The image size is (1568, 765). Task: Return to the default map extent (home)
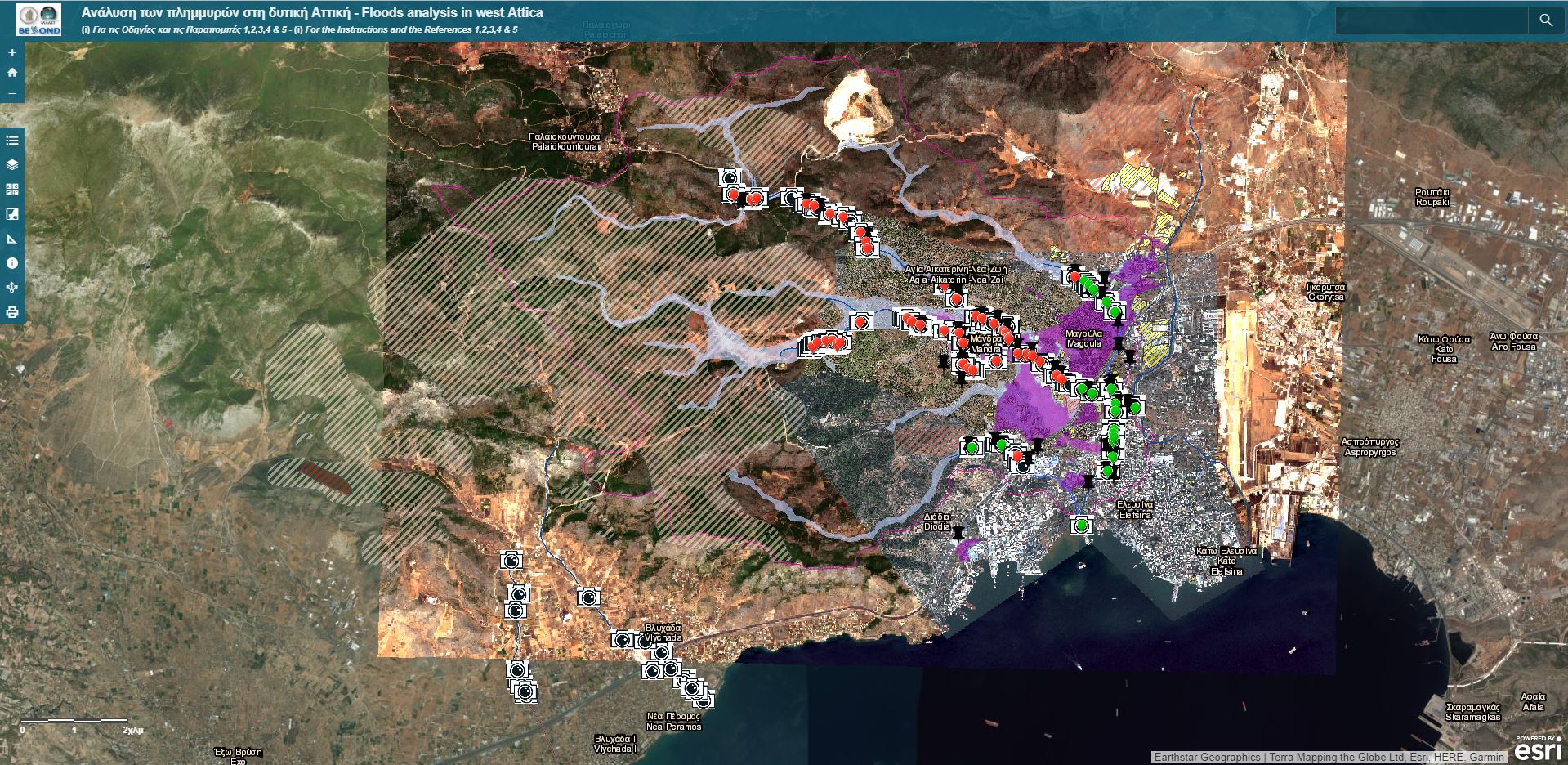click(11, 73)
